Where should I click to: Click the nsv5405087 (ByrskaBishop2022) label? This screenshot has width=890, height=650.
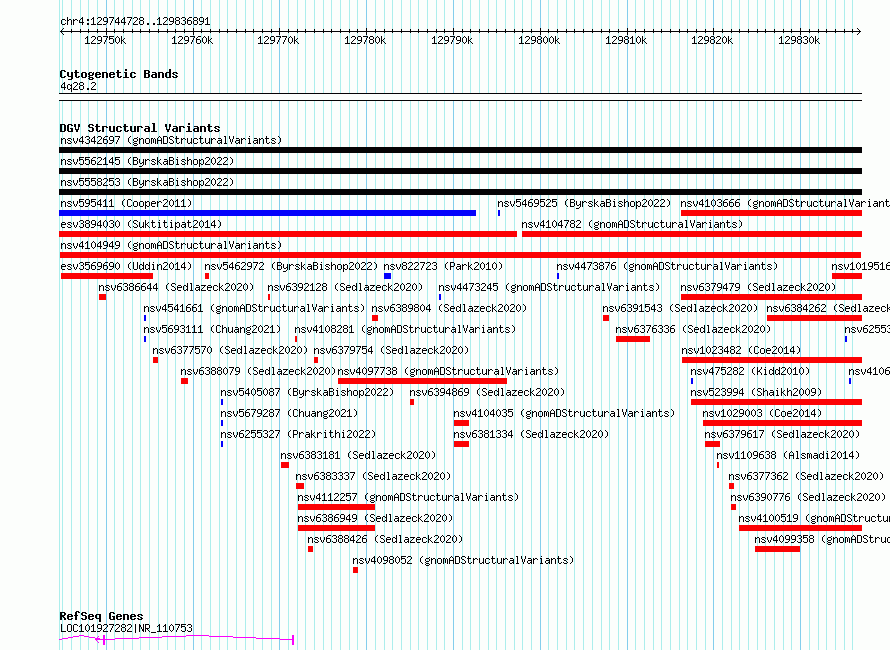click(x=307, y=392)
